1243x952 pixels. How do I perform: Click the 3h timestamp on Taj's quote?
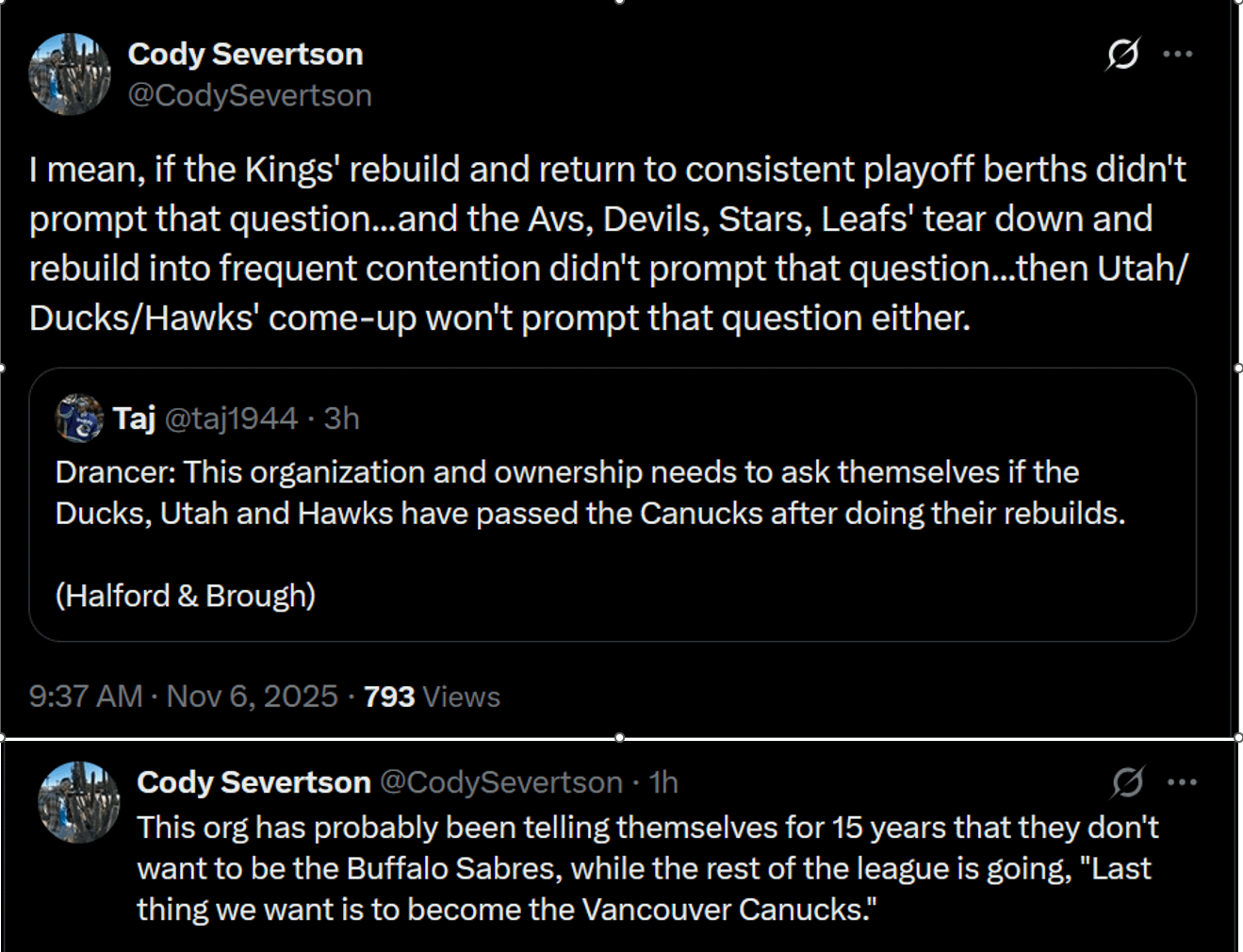coord(344,418)
